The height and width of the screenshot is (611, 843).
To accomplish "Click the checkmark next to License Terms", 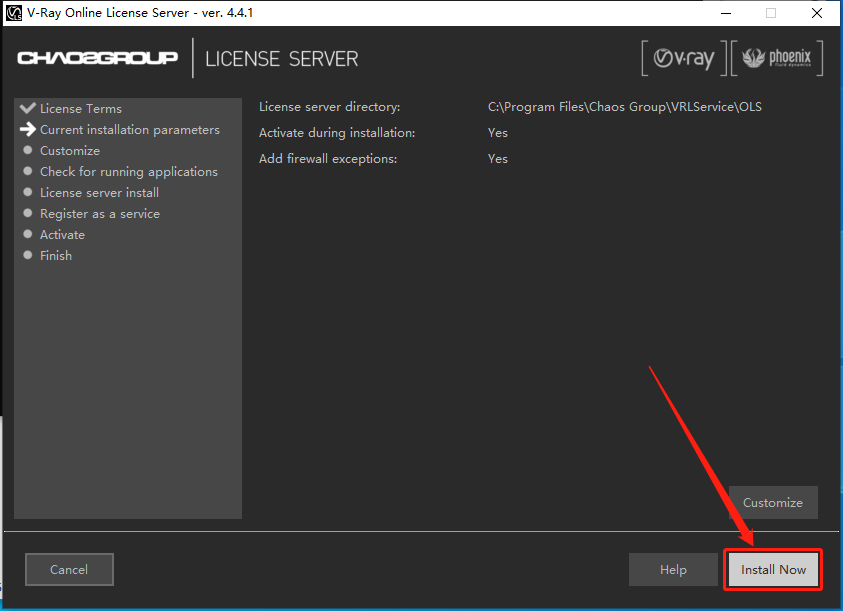I will coord(27,108).
